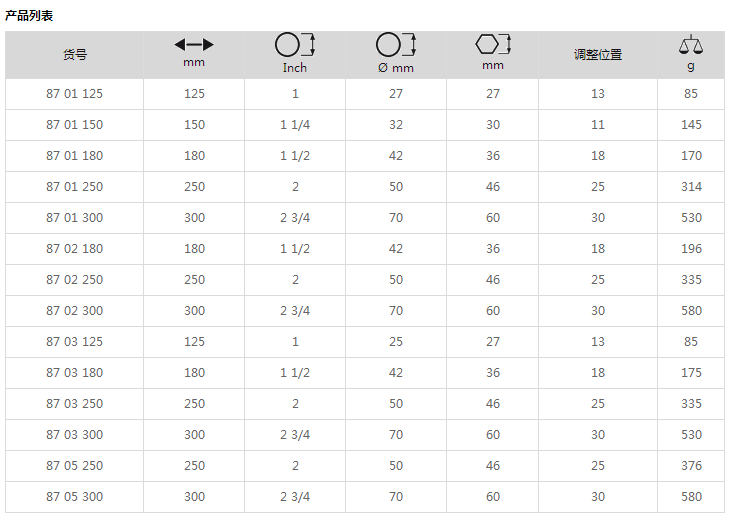Click the 调整位置 column header
This screenshot has height=519, width=732.
598,55
